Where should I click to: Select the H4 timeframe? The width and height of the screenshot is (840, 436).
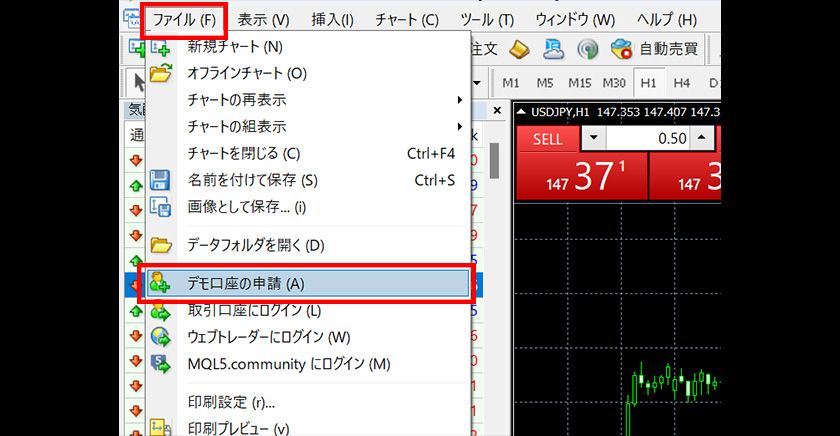pyautogui.click(x=681, y=83)
